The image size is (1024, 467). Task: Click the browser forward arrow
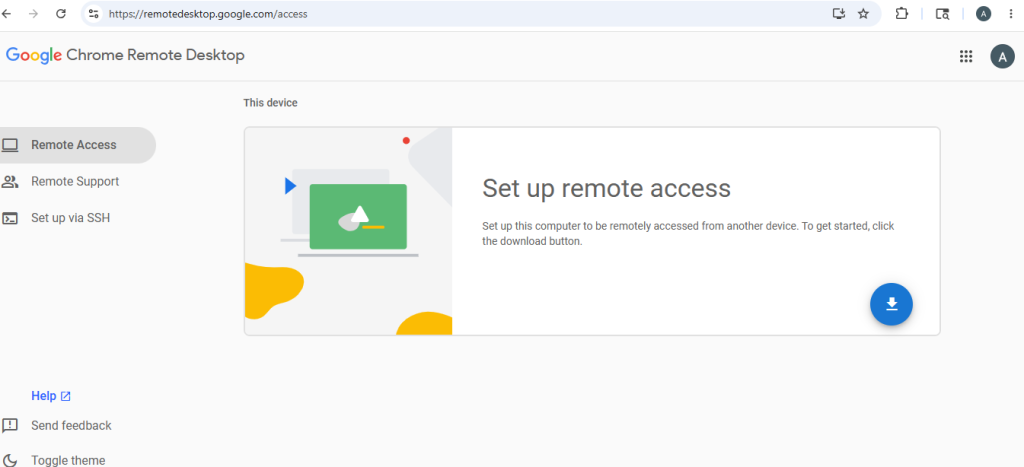click(x=34, y=14)
